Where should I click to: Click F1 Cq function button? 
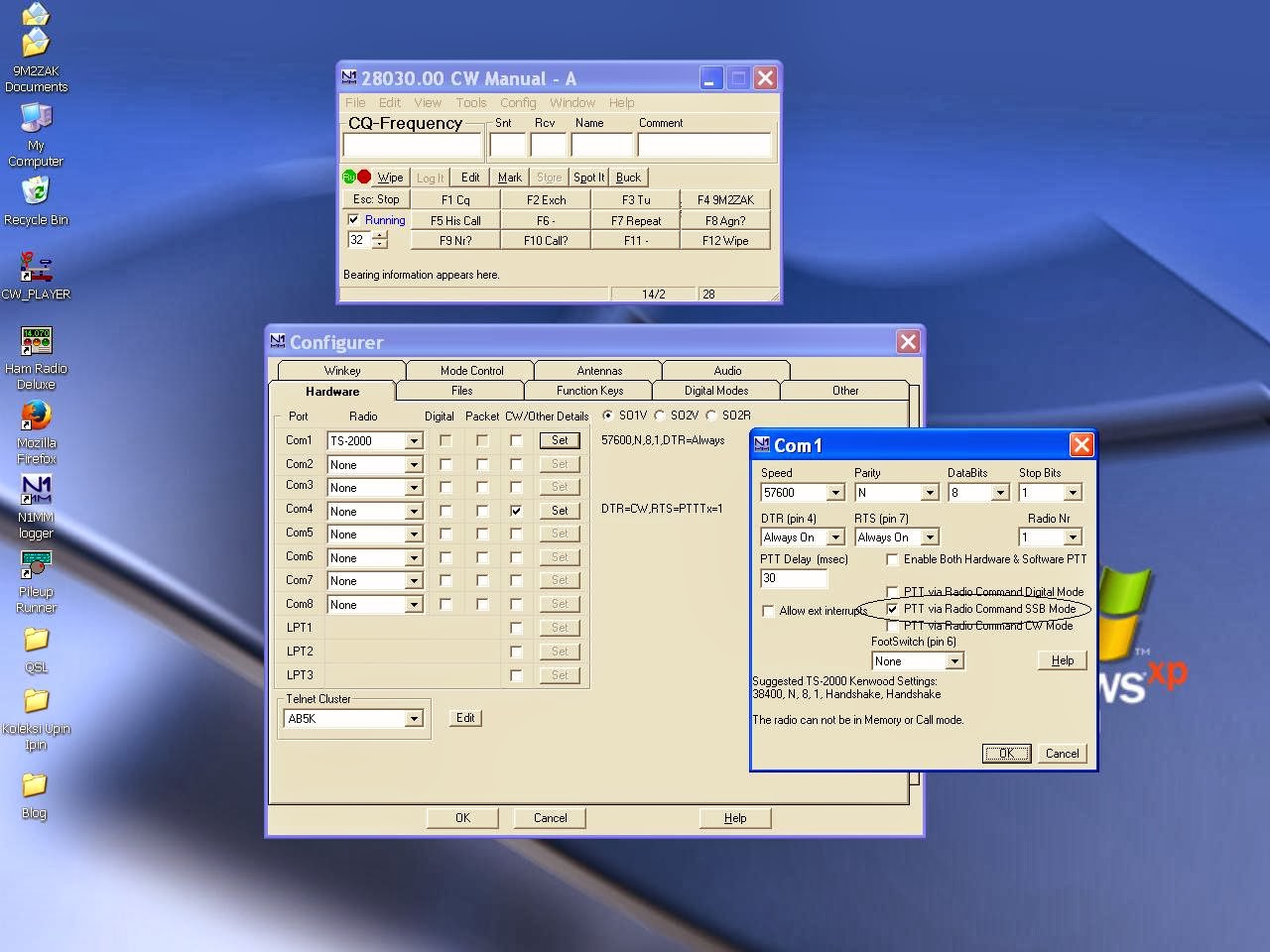click(455, 199)
